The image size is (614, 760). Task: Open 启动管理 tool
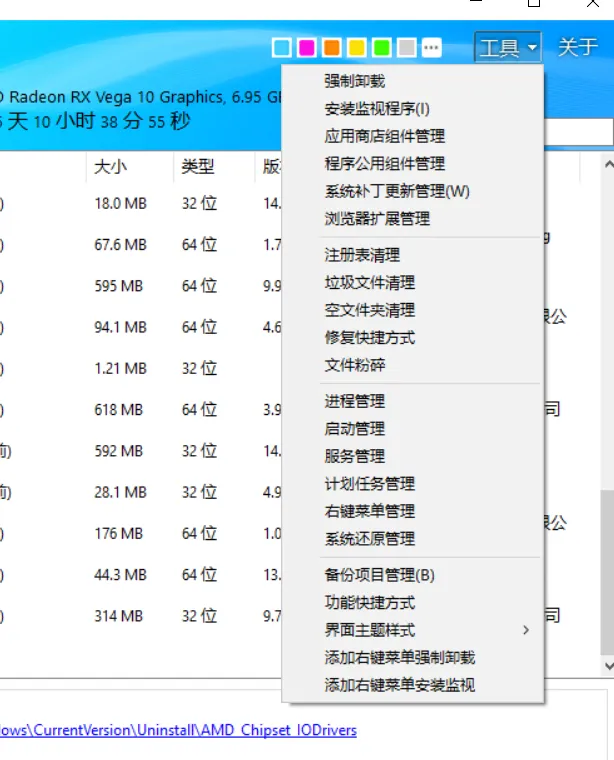(x=412, y=429)
